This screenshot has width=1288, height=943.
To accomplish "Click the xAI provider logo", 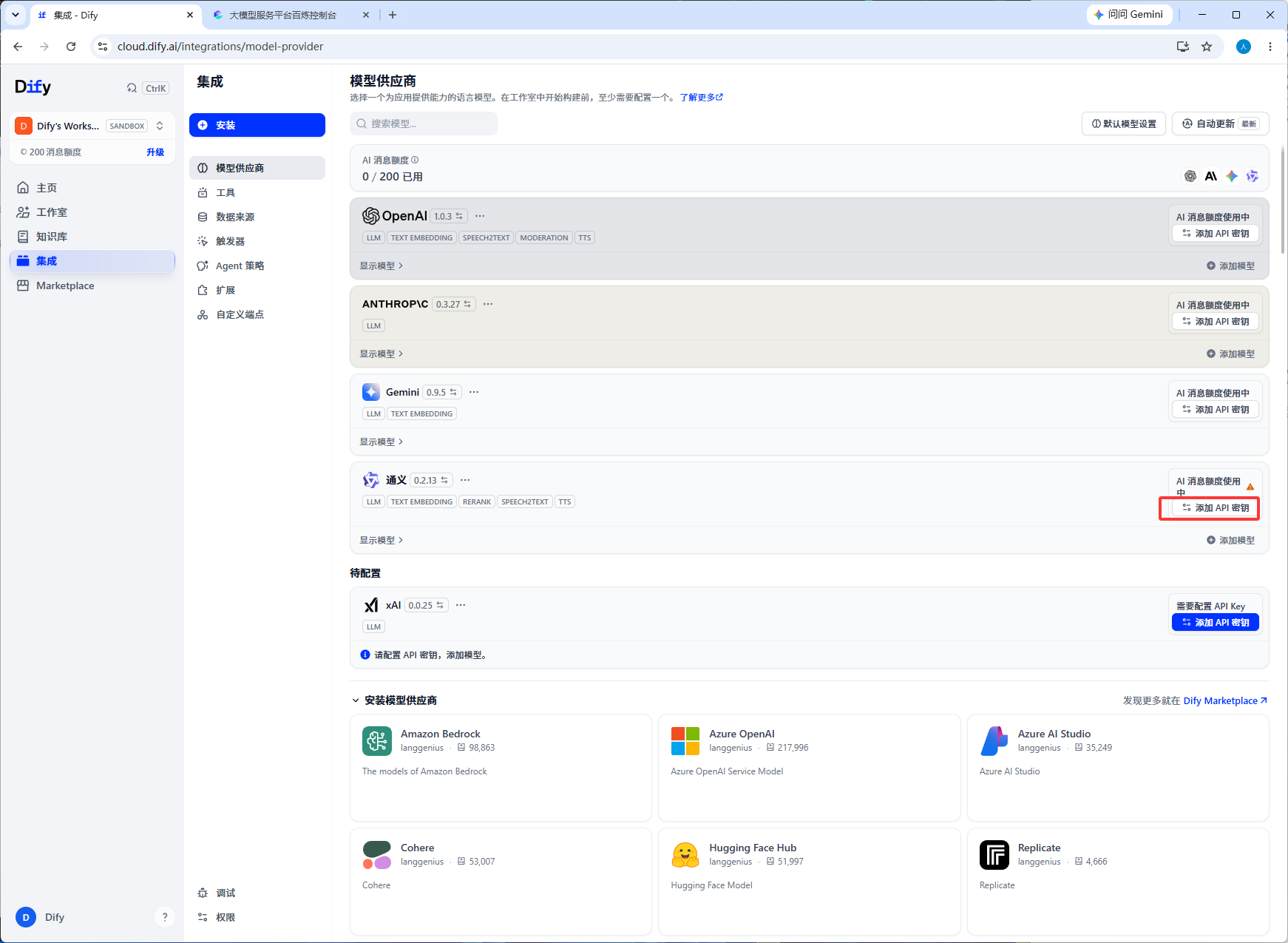I will coord(371,605).
